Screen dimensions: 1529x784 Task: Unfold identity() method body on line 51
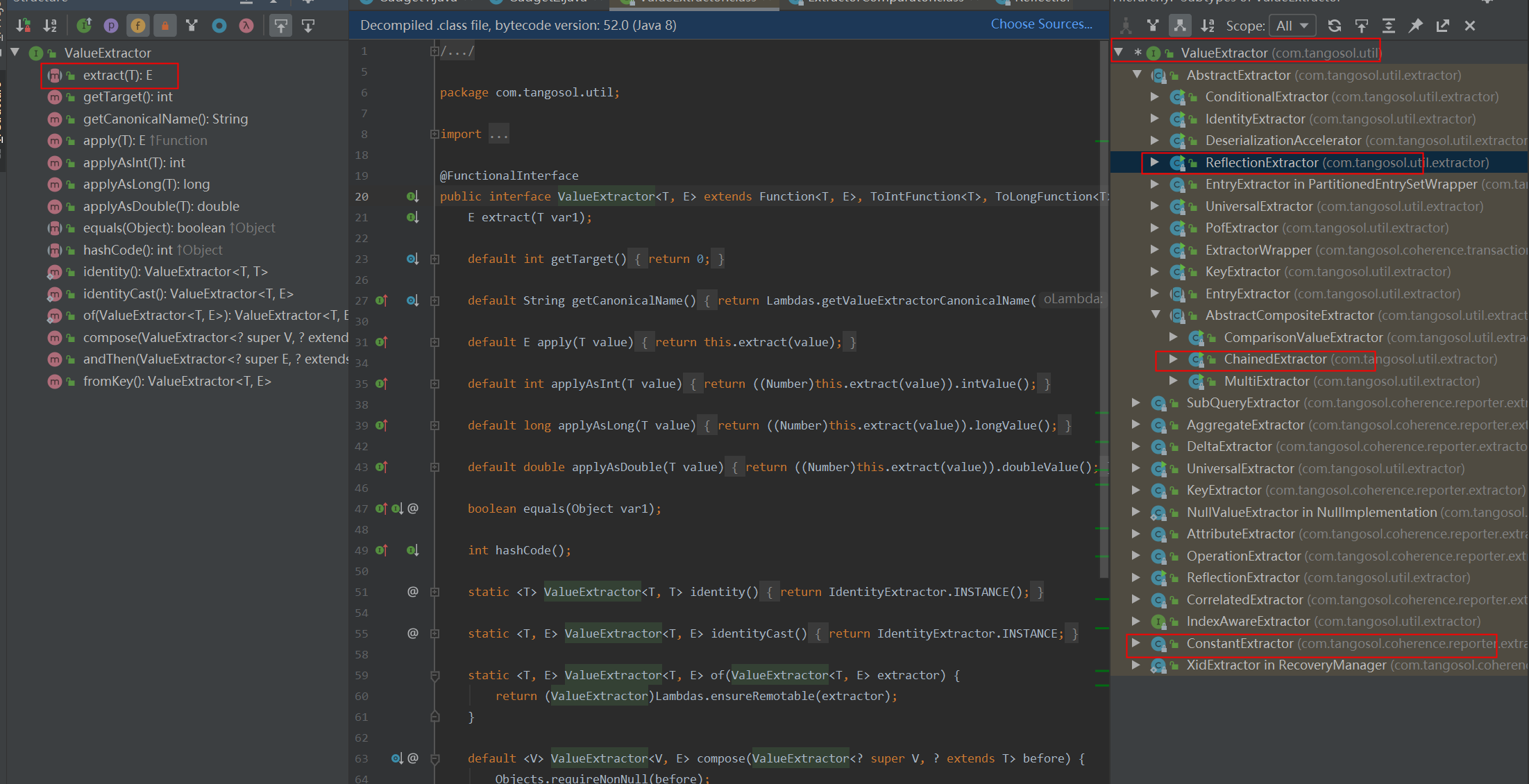(434, 592)
